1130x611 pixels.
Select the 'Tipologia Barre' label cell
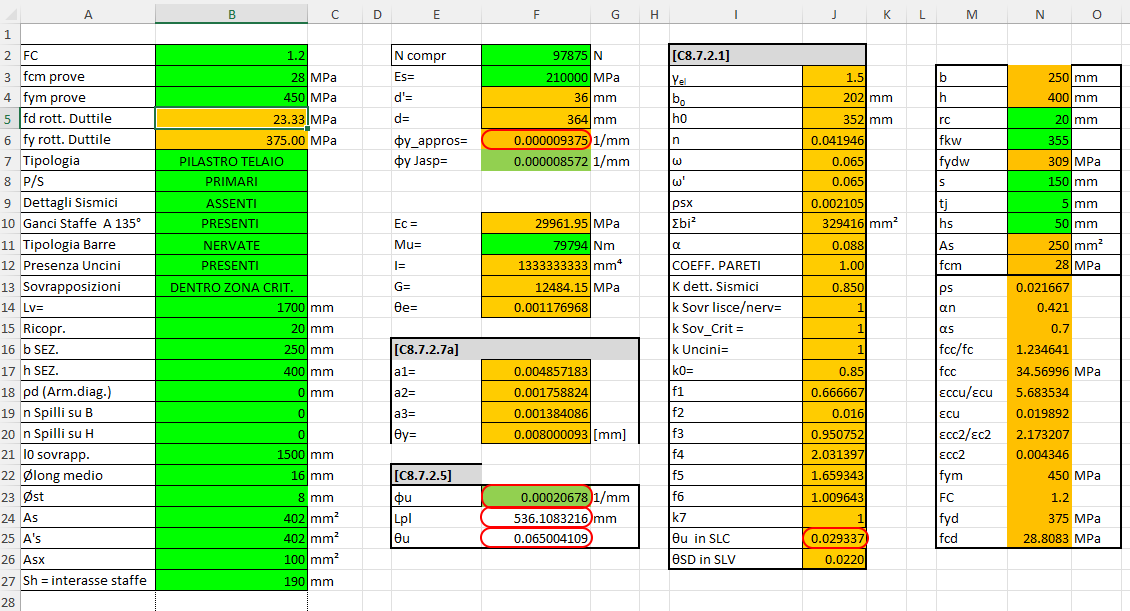pos(88,245)
